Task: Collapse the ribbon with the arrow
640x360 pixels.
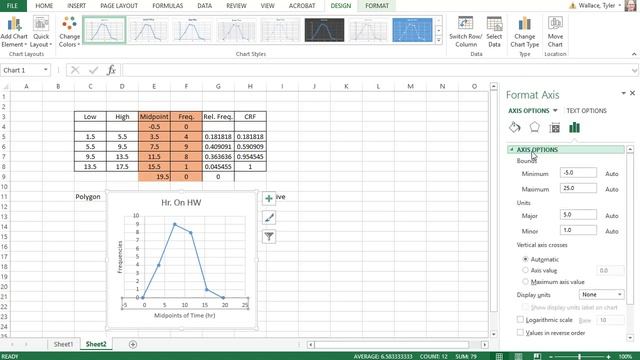Action: pyautogui.click(x=634, y=54)
